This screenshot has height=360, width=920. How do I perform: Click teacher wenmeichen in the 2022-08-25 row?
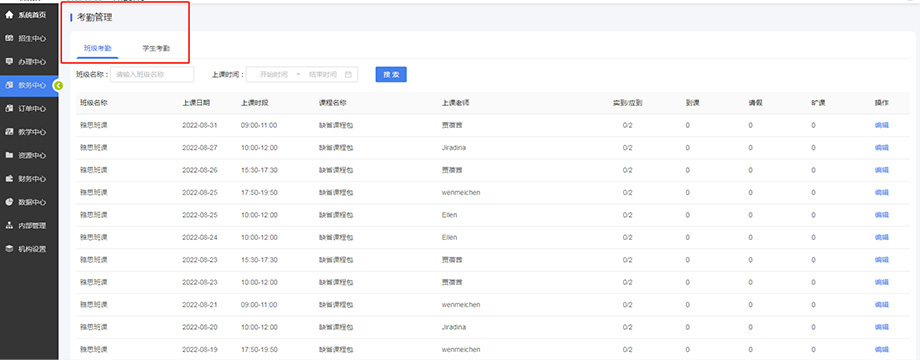[x=461, y=192]
